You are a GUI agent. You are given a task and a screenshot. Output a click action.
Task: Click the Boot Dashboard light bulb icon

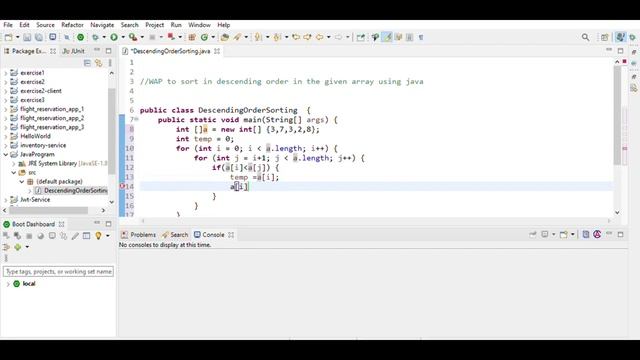(98, 236)
